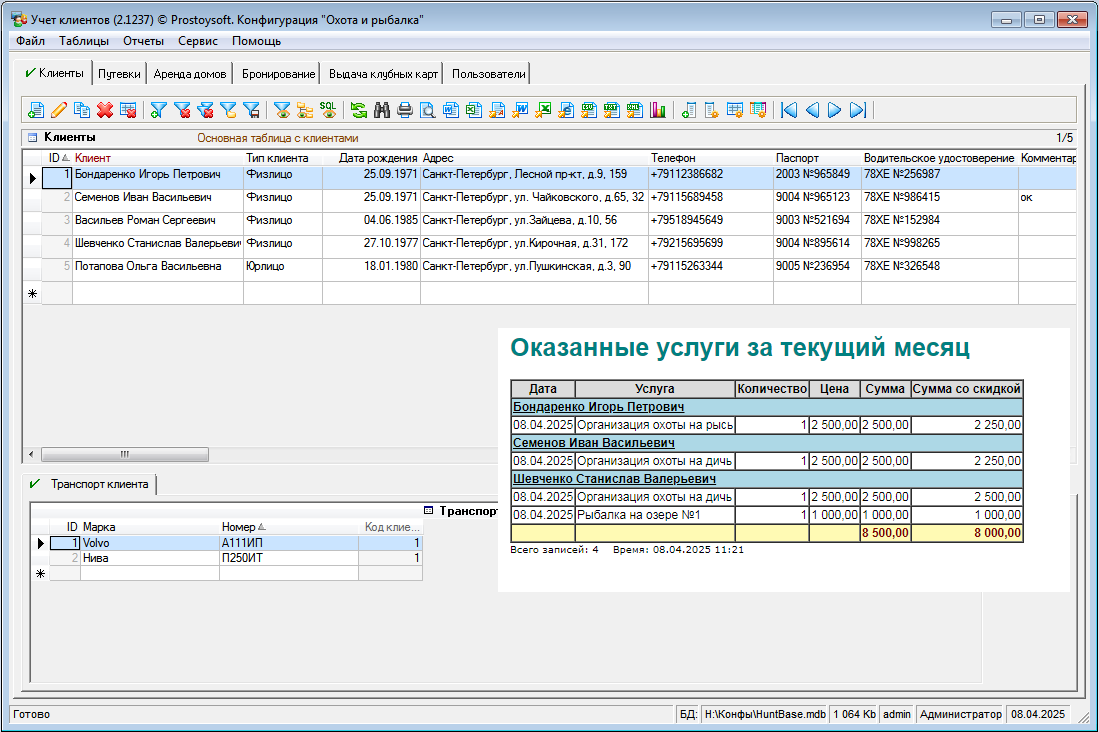
Task: Open the Аренда домов tab
Action: coord(190,74)
